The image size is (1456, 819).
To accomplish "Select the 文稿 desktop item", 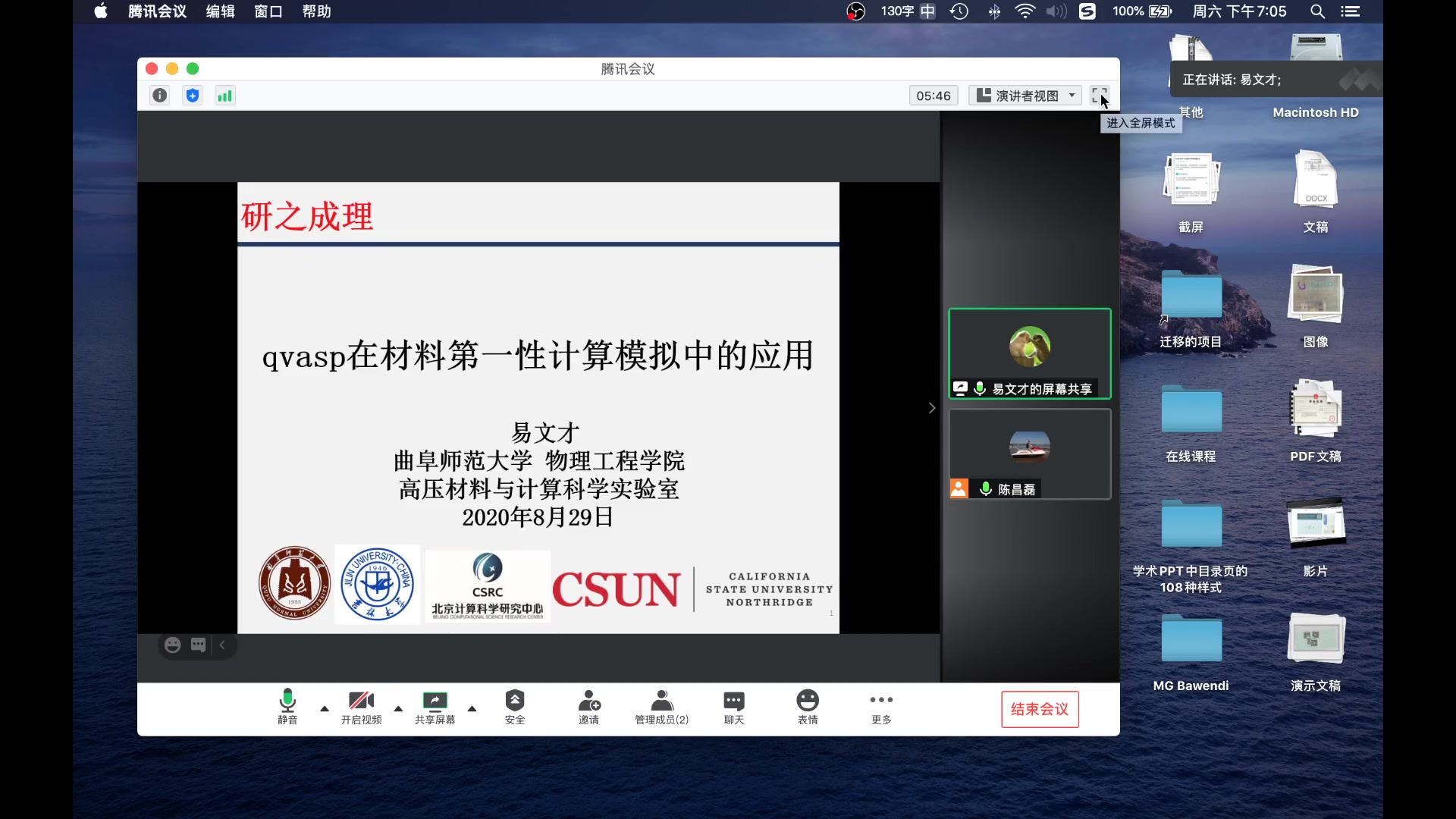I will pyautogui.click(x=1316, y=193).
